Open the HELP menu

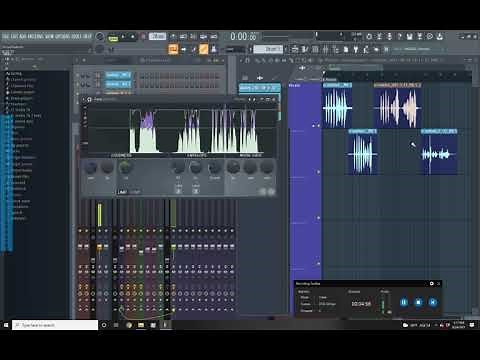[x=87, y=36]
